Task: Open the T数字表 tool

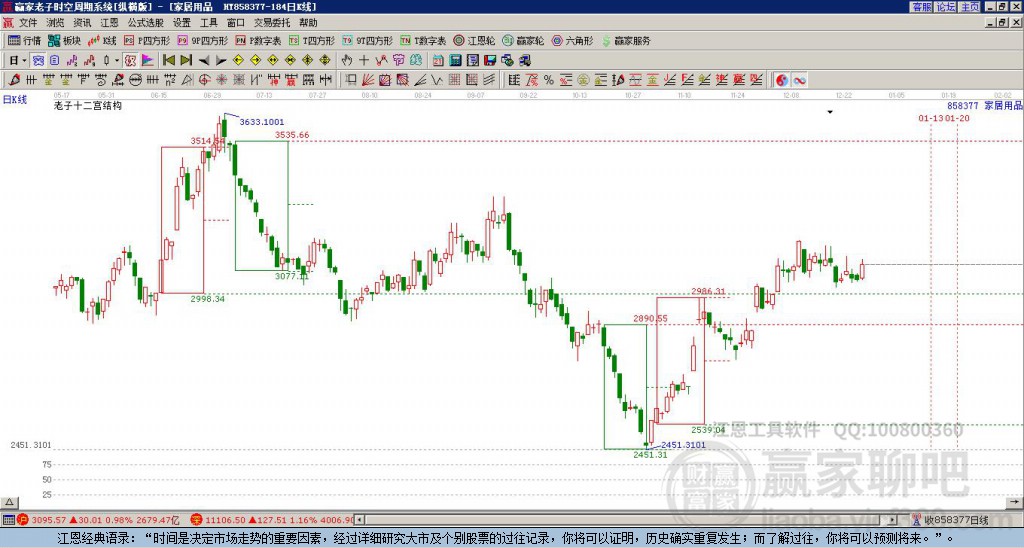Action: (x=423, y=40)
